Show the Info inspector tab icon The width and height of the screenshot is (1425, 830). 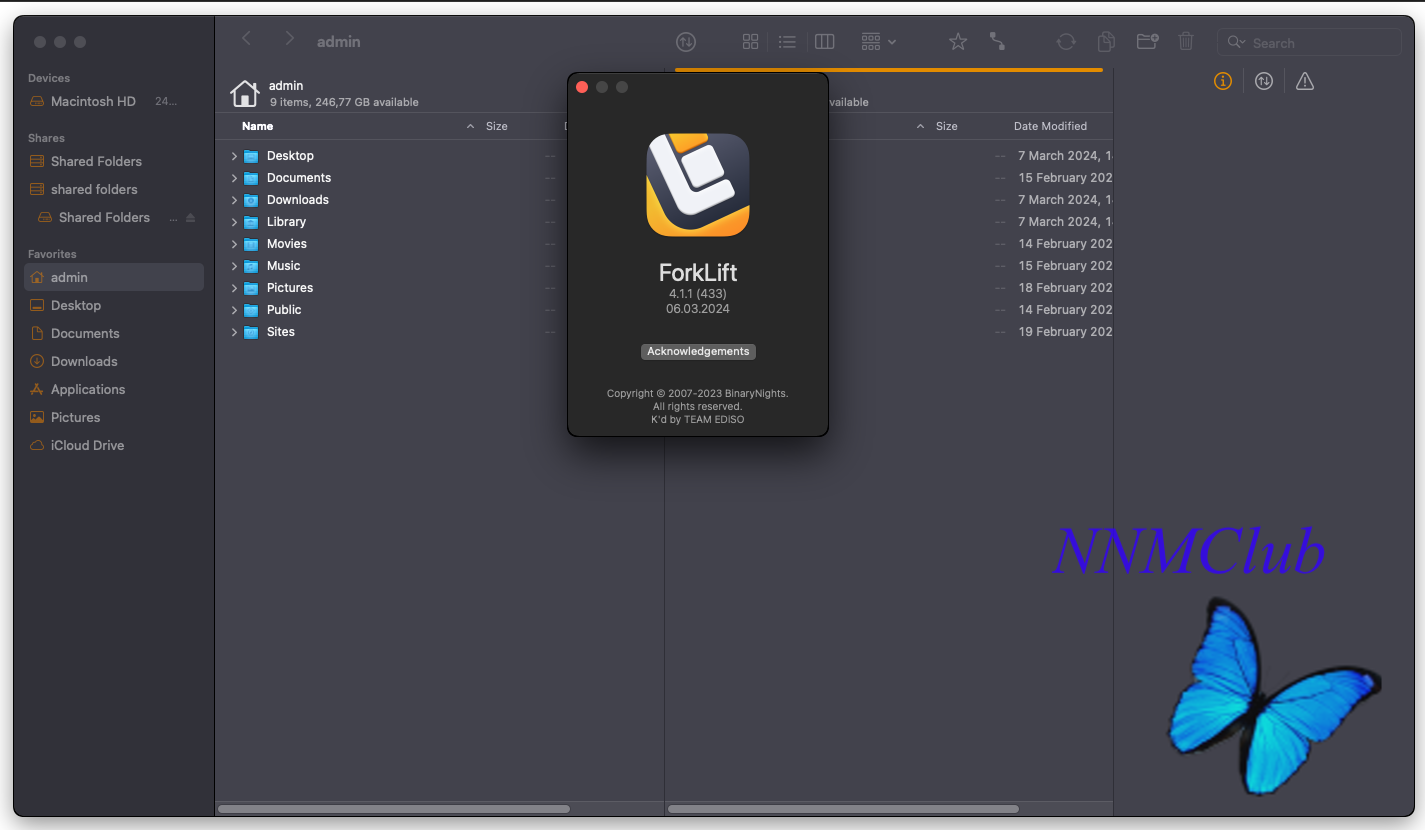point(1222,82)
